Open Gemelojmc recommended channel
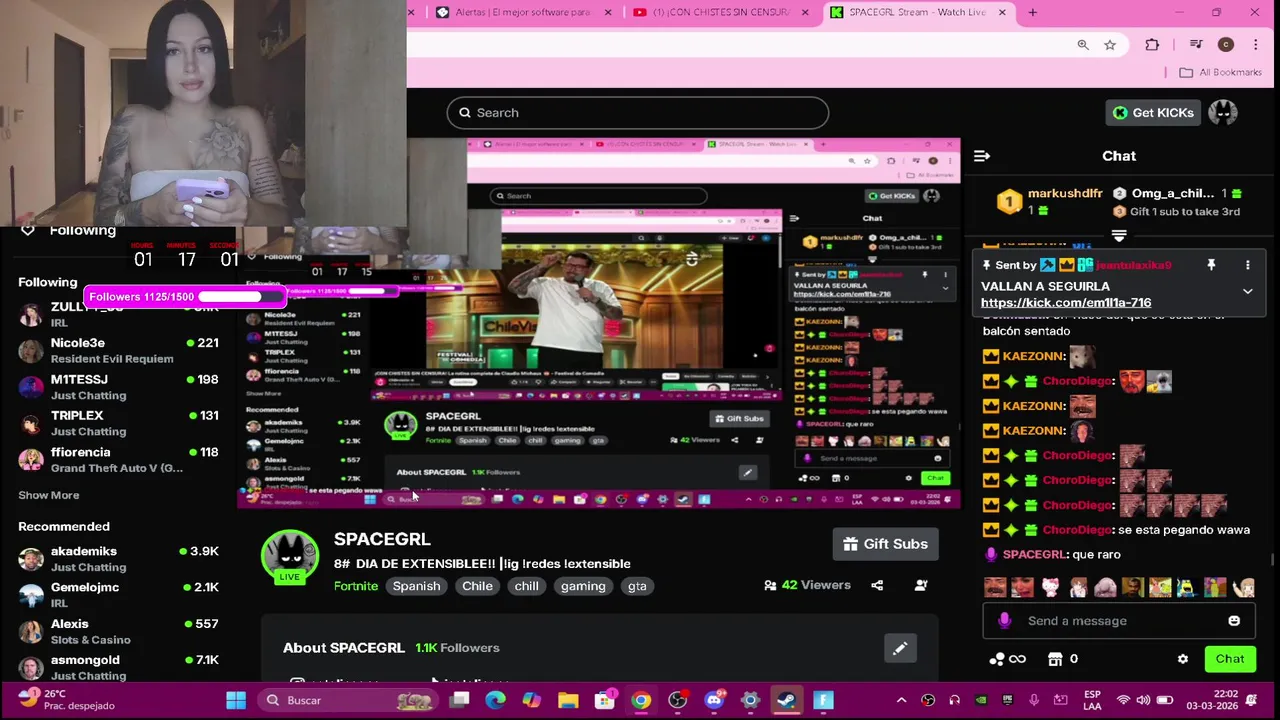 120,595
